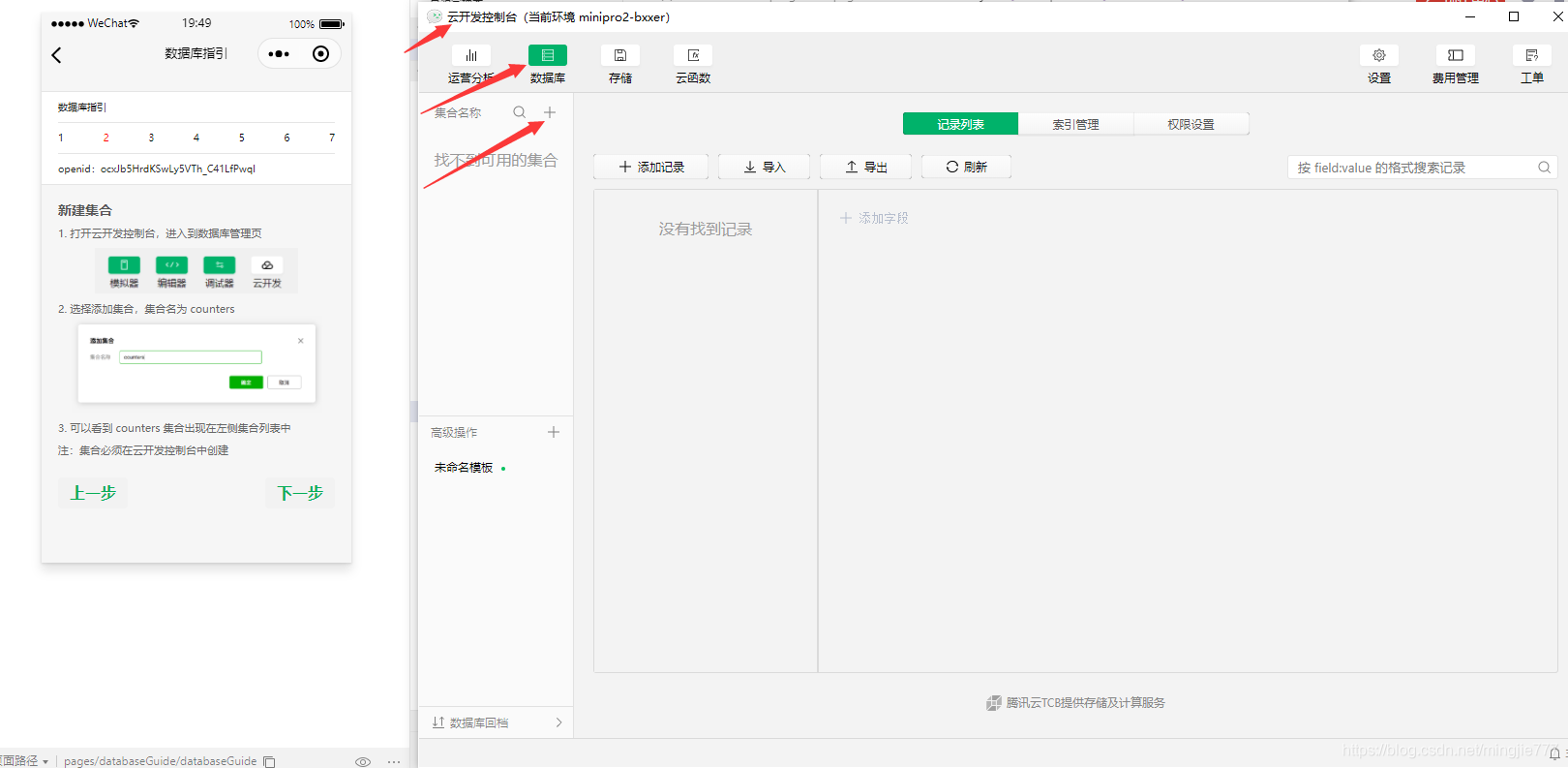Screen dimensions: 1568x768
Task: Select step 4 in database guide
Action: click(x=196, y=138)
